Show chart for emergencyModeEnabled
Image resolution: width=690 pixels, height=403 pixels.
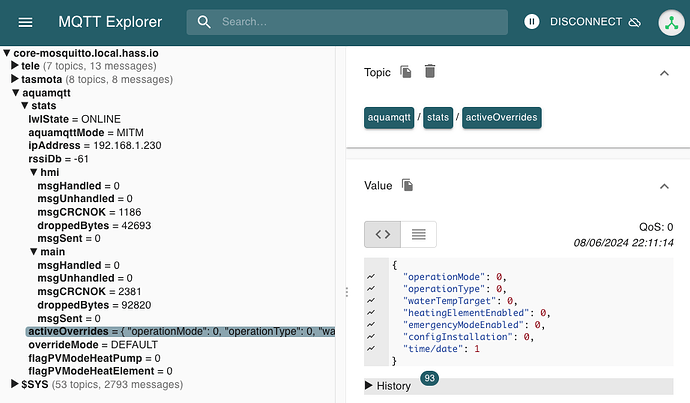[371, 325]
